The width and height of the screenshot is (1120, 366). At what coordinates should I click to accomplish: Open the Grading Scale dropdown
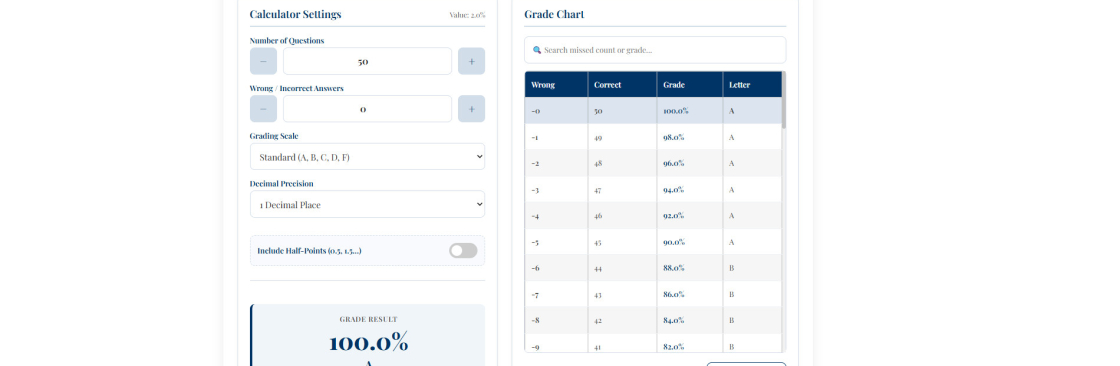[x=367, y=157]
